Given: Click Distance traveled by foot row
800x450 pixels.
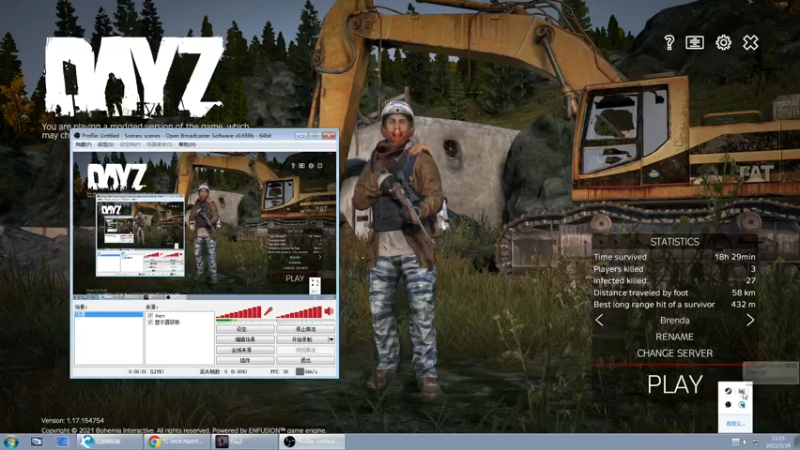Looking at the screenshot, I should click(x=674, y=293).
